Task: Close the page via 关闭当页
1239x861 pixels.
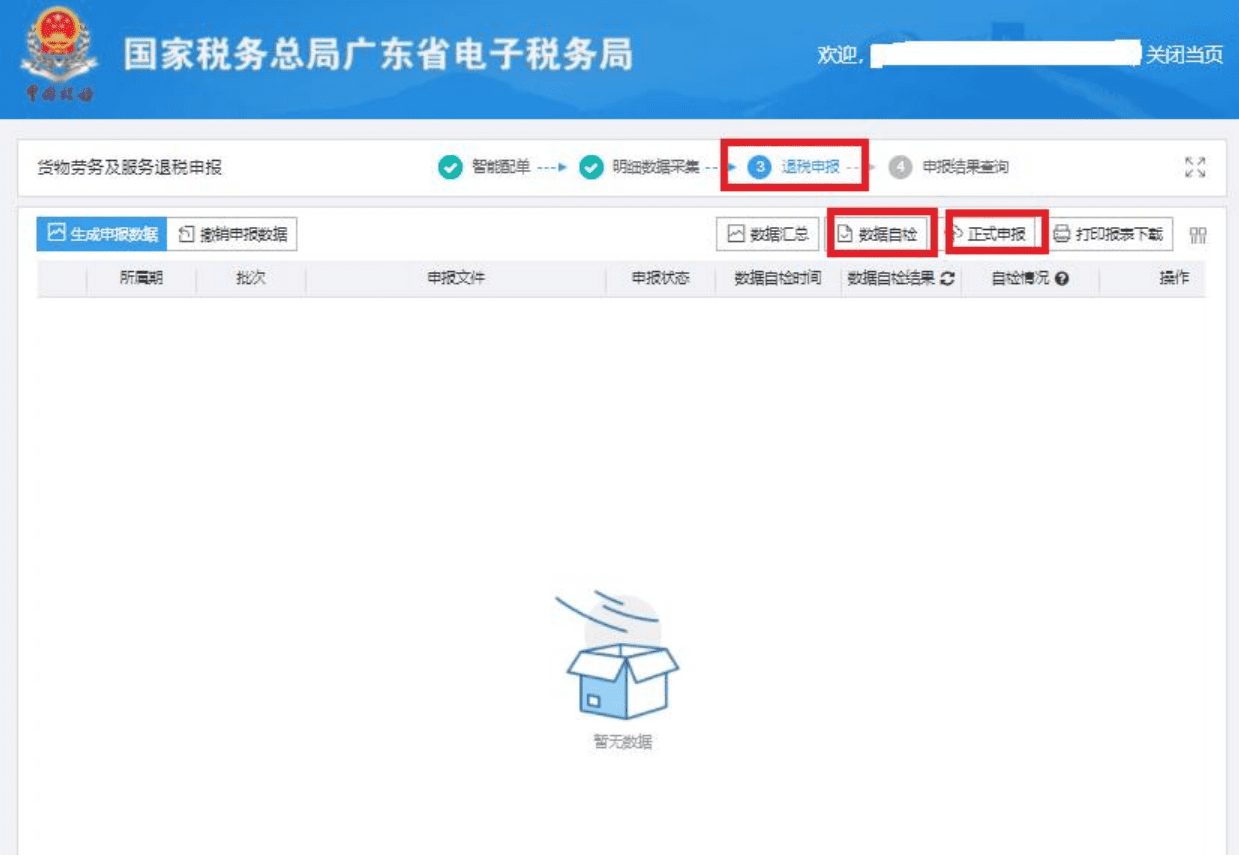Action: click(x=1184, y=55)
